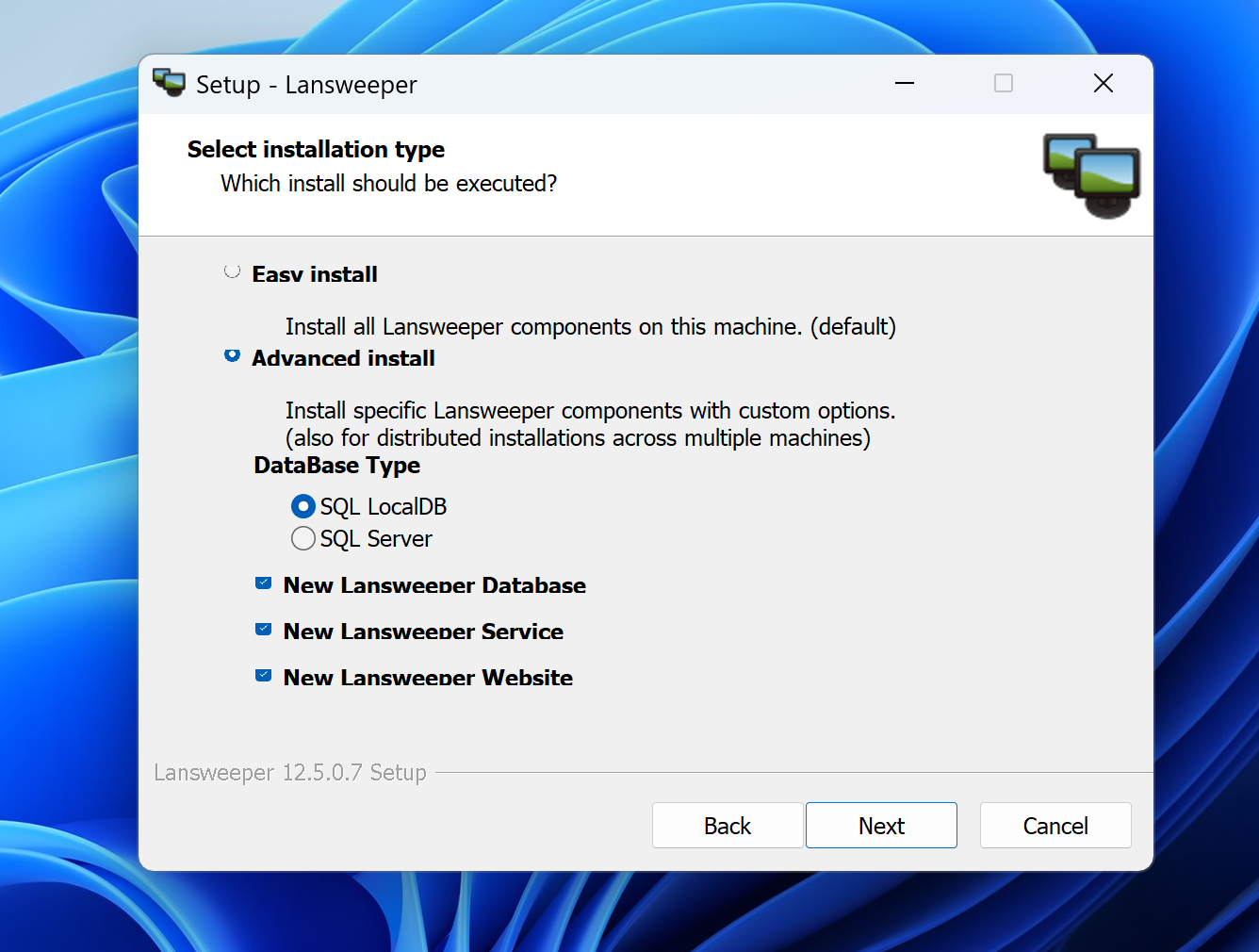Cancel the Lansweeper installation
This screenshot has width=1259, height=952.
[1055, 826]
